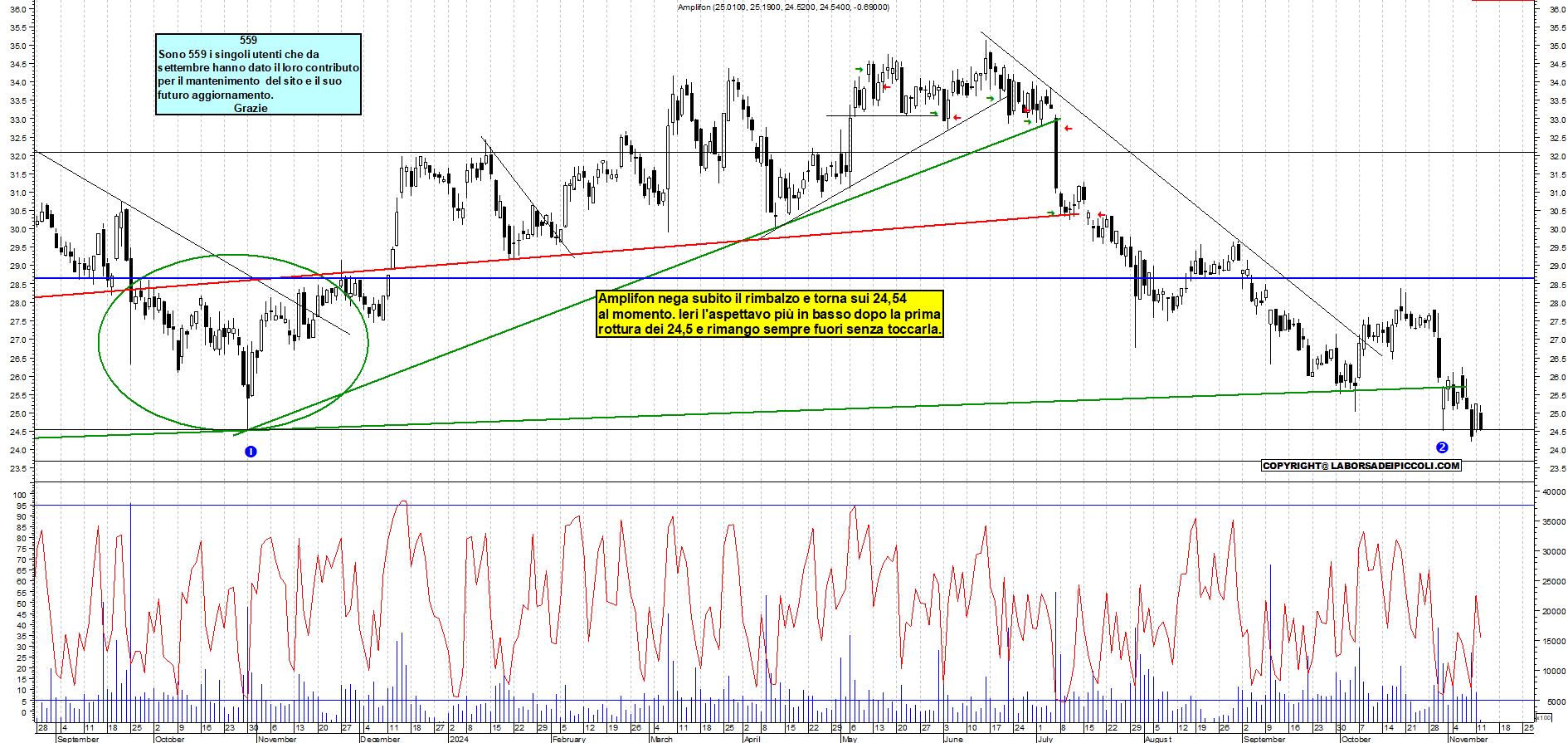The width and height of the screenshot is (1568, 743).
Task: Click the '5000' volume axis label
Action: (x=1556, y=701)
